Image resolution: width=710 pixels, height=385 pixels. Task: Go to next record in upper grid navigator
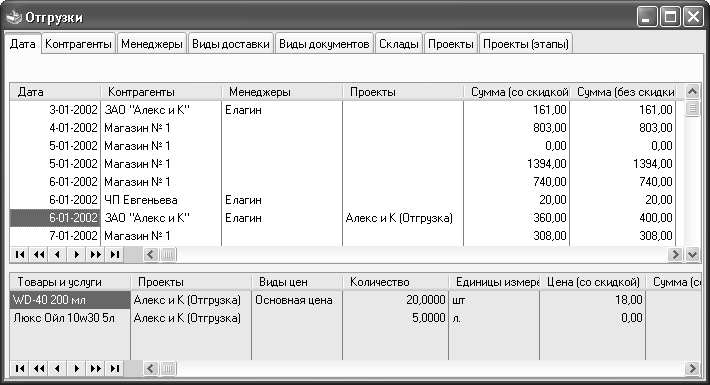(77, 255)
